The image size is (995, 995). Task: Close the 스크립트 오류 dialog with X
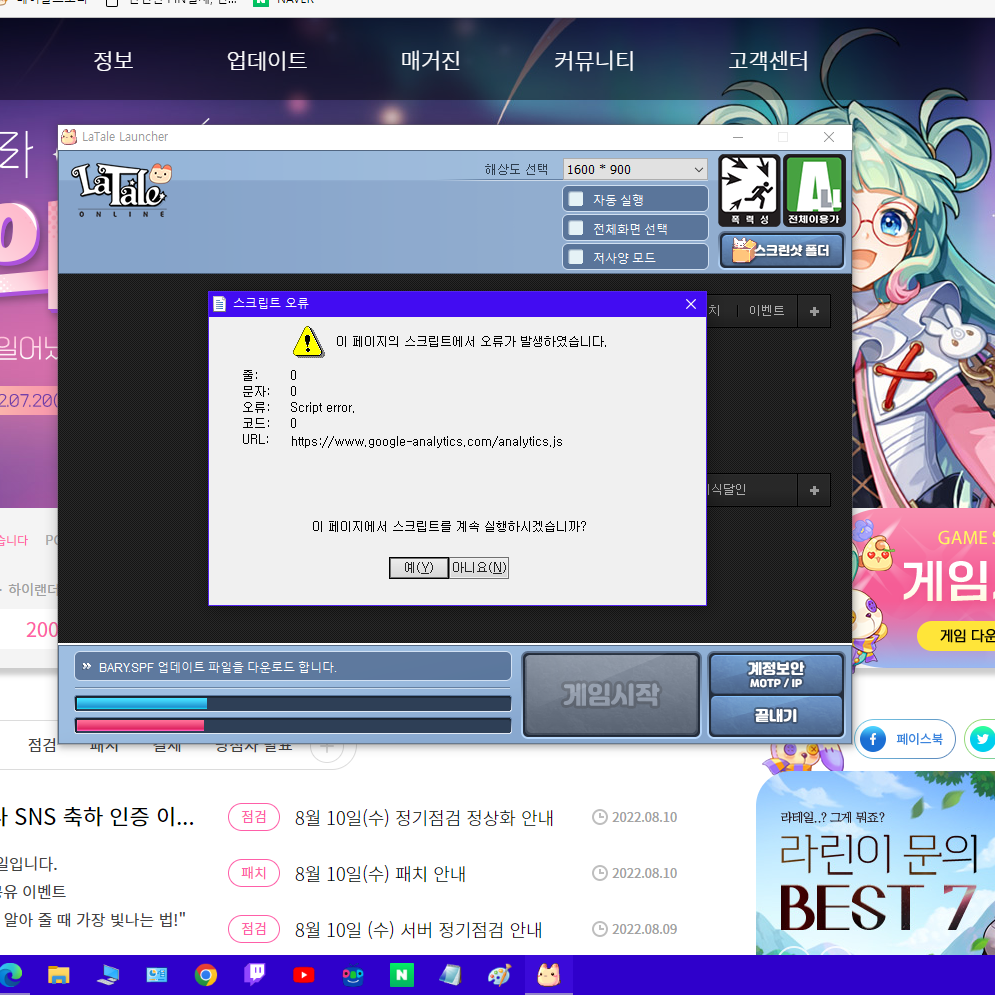click(x=691, y=304)
